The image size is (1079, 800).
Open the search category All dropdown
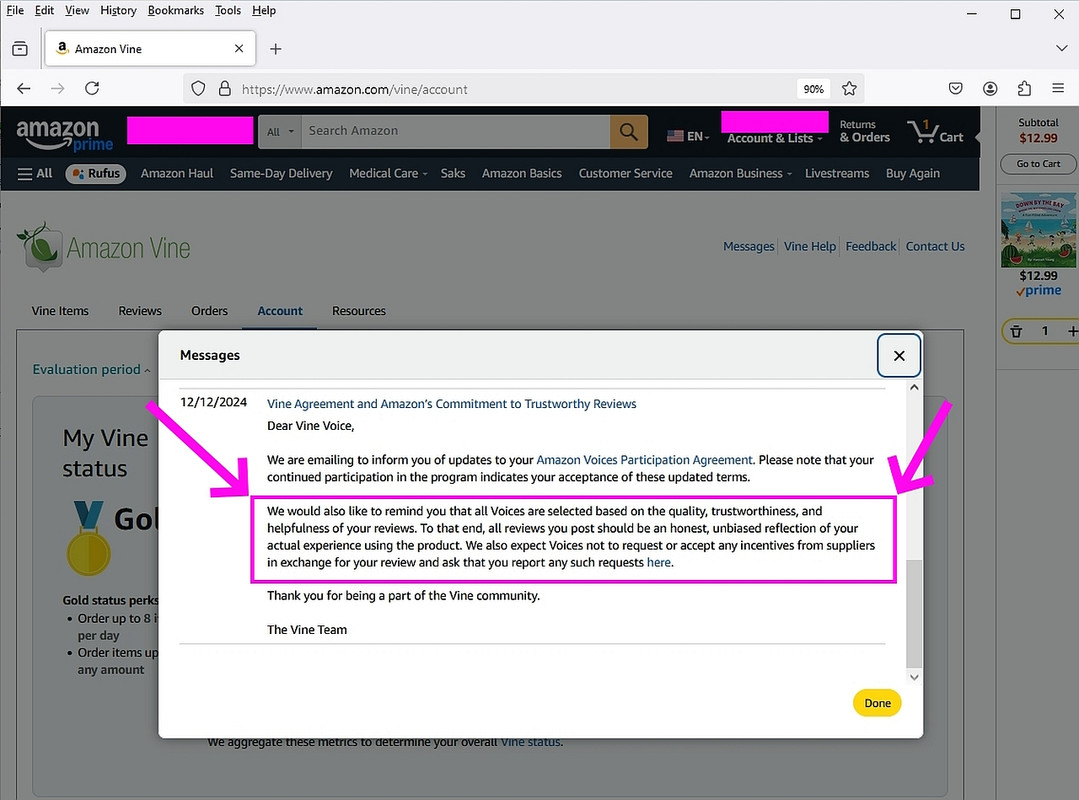pos(279,131)
